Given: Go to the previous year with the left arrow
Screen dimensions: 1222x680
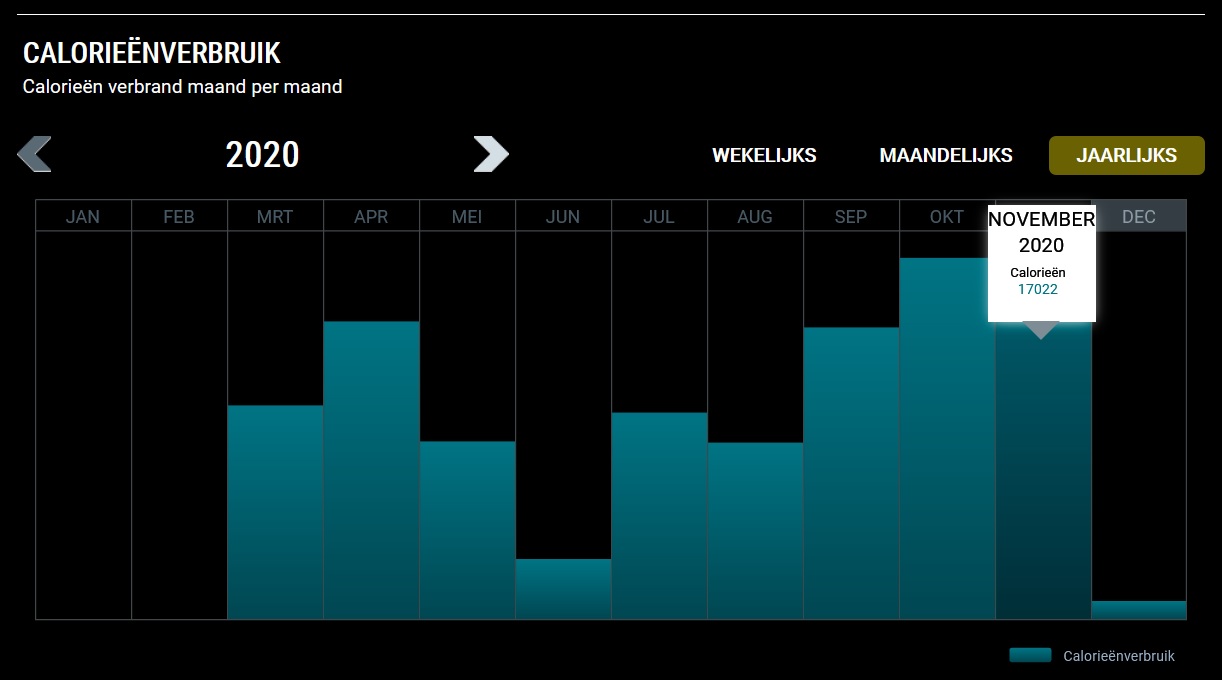Looking at the screenshot, I should click(34, 154).
